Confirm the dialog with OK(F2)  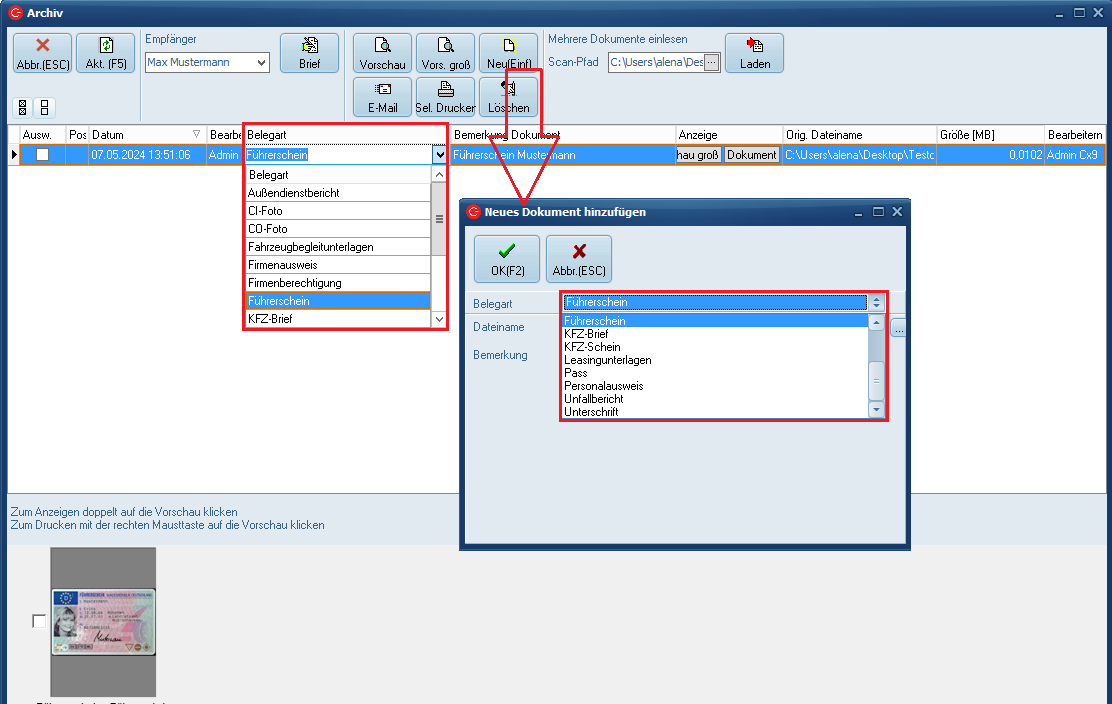(506, 258)
